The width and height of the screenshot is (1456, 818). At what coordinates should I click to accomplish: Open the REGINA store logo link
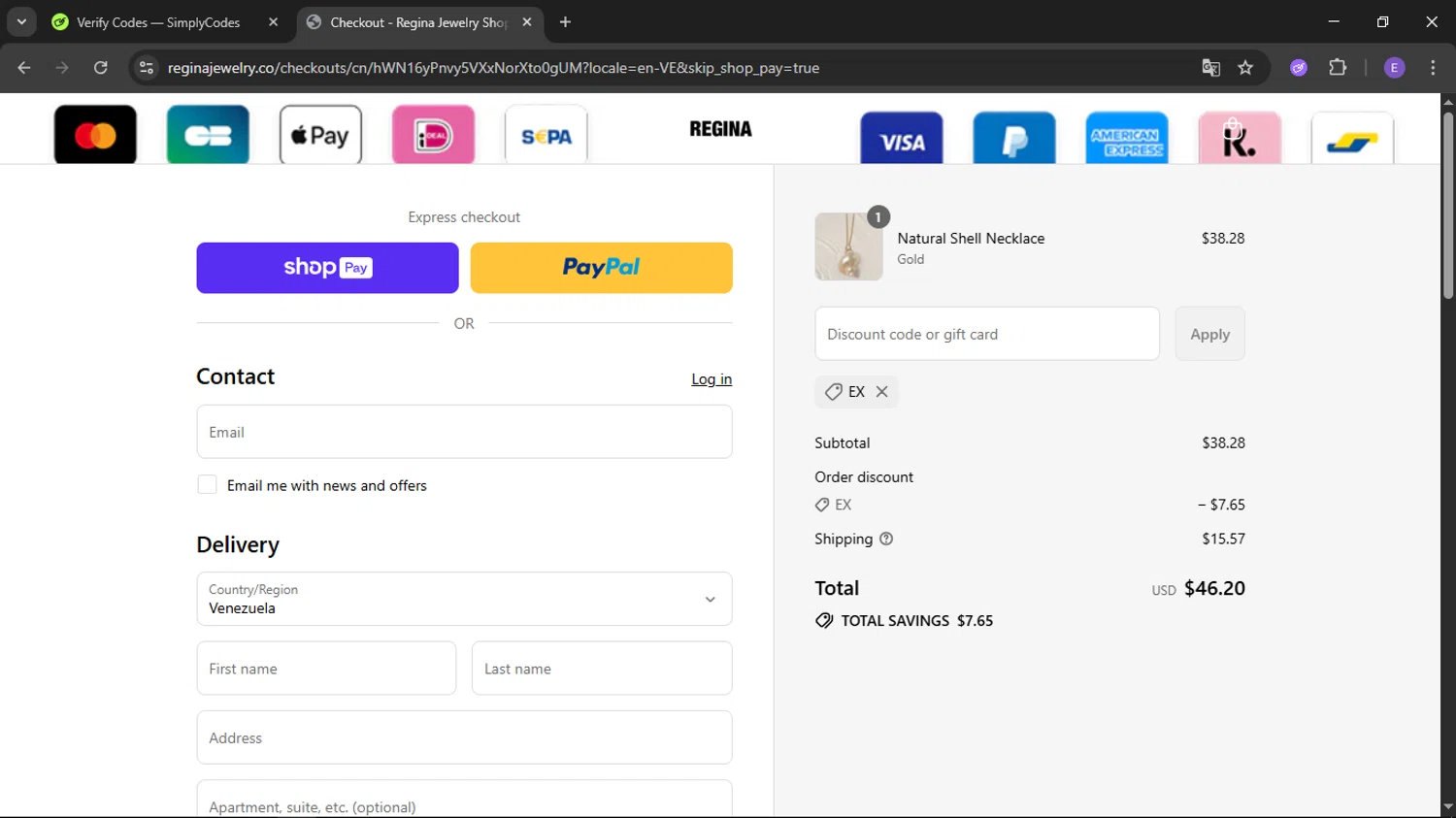pyautogui.click(x=720, y=129)
